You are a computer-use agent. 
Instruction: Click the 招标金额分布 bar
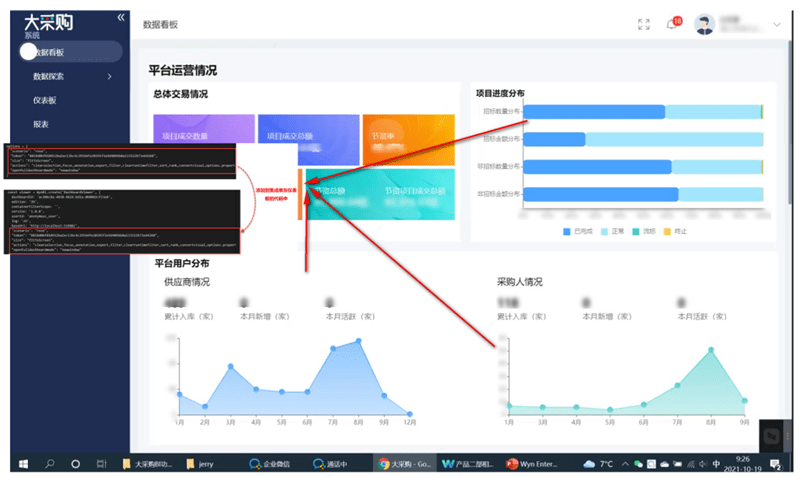pyautogui.click(x=643, y=139)
